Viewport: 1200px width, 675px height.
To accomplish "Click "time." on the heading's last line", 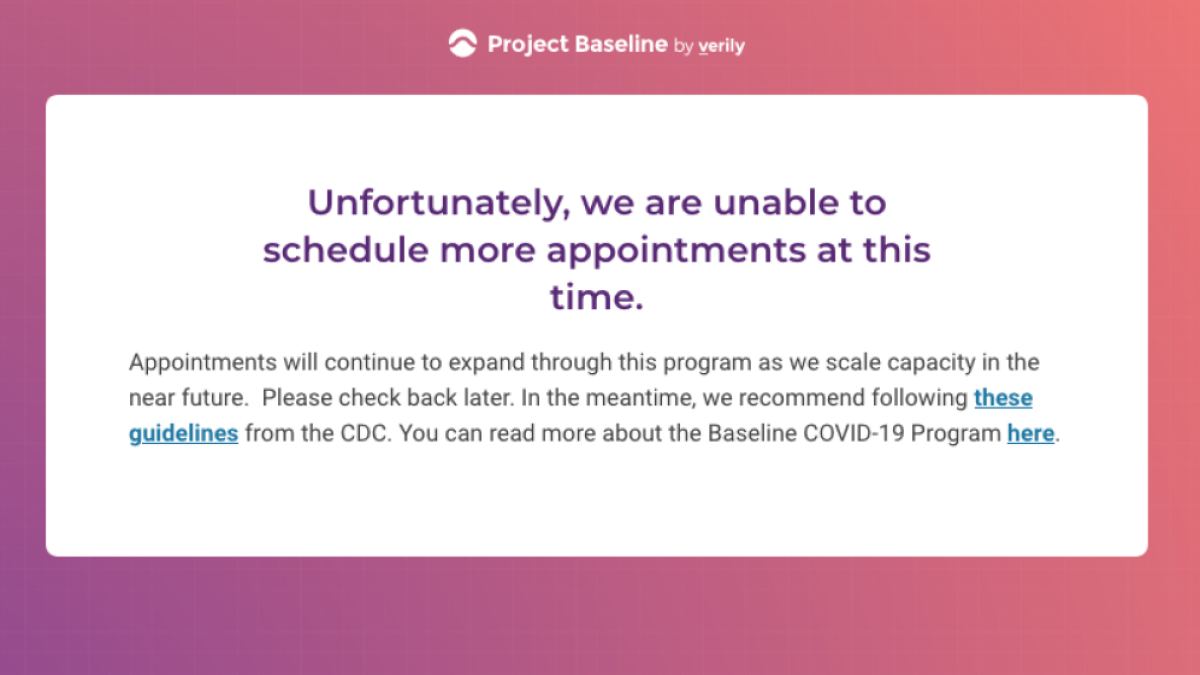I will (597, 298).
